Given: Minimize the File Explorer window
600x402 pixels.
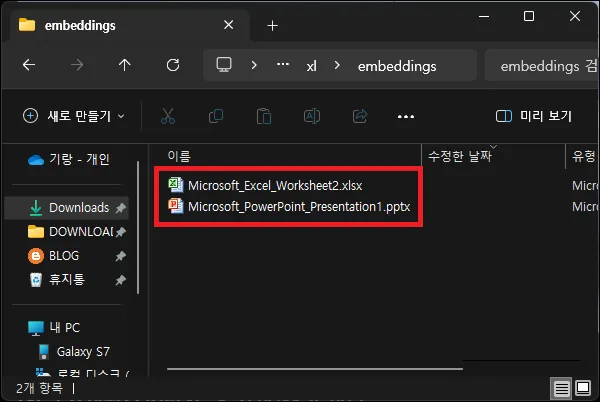Looking at the screenshot, I should coord(484,16).
